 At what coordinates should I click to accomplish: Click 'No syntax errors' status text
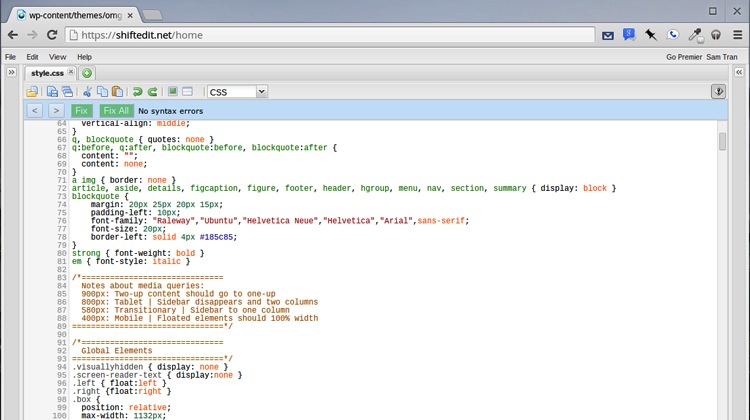(170, 111)
